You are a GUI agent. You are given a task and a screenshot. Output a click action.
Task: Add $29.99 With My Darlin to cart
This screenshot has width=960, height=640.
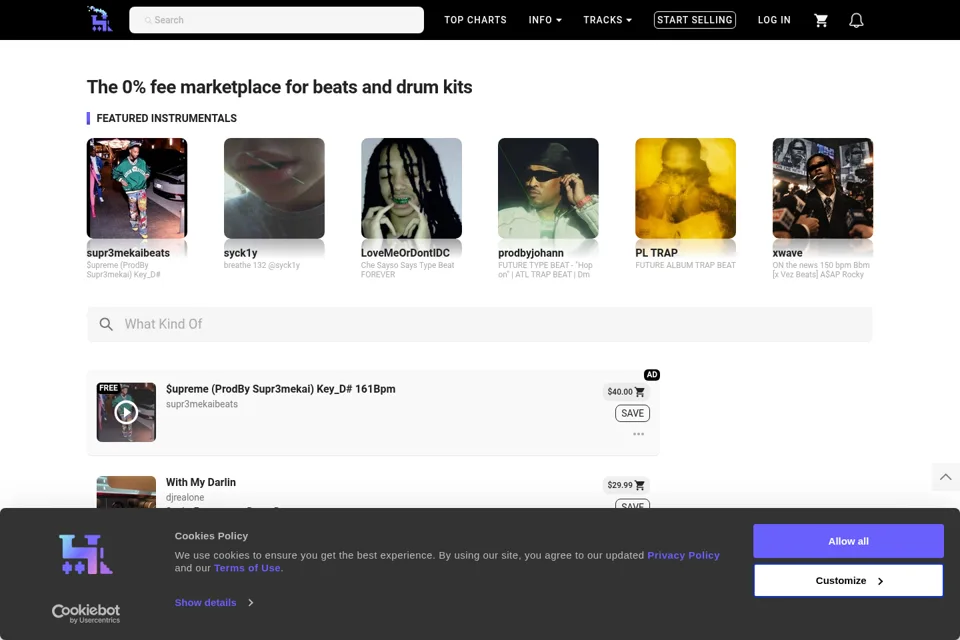(626, 485)
